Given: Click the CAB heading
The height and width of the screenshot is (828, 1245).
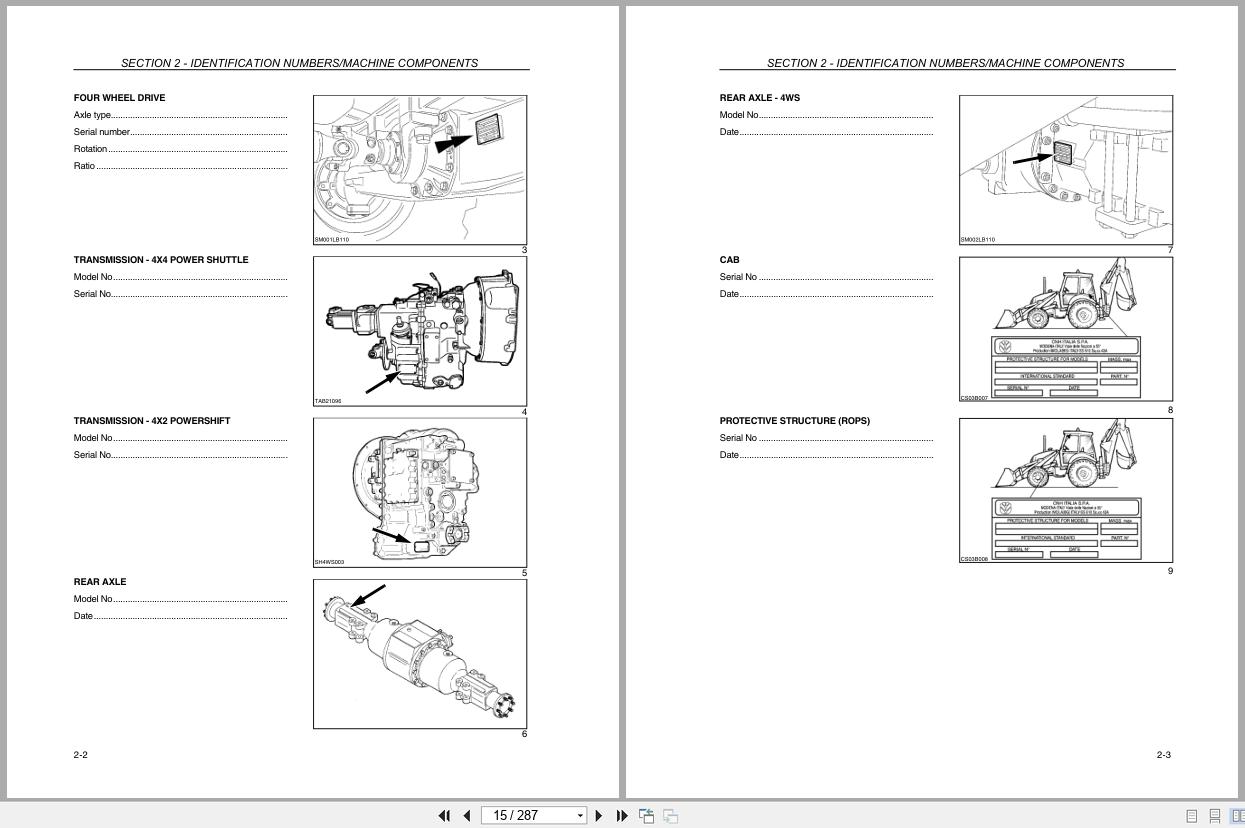Looking at the screenshot, I should pos(730,260).
